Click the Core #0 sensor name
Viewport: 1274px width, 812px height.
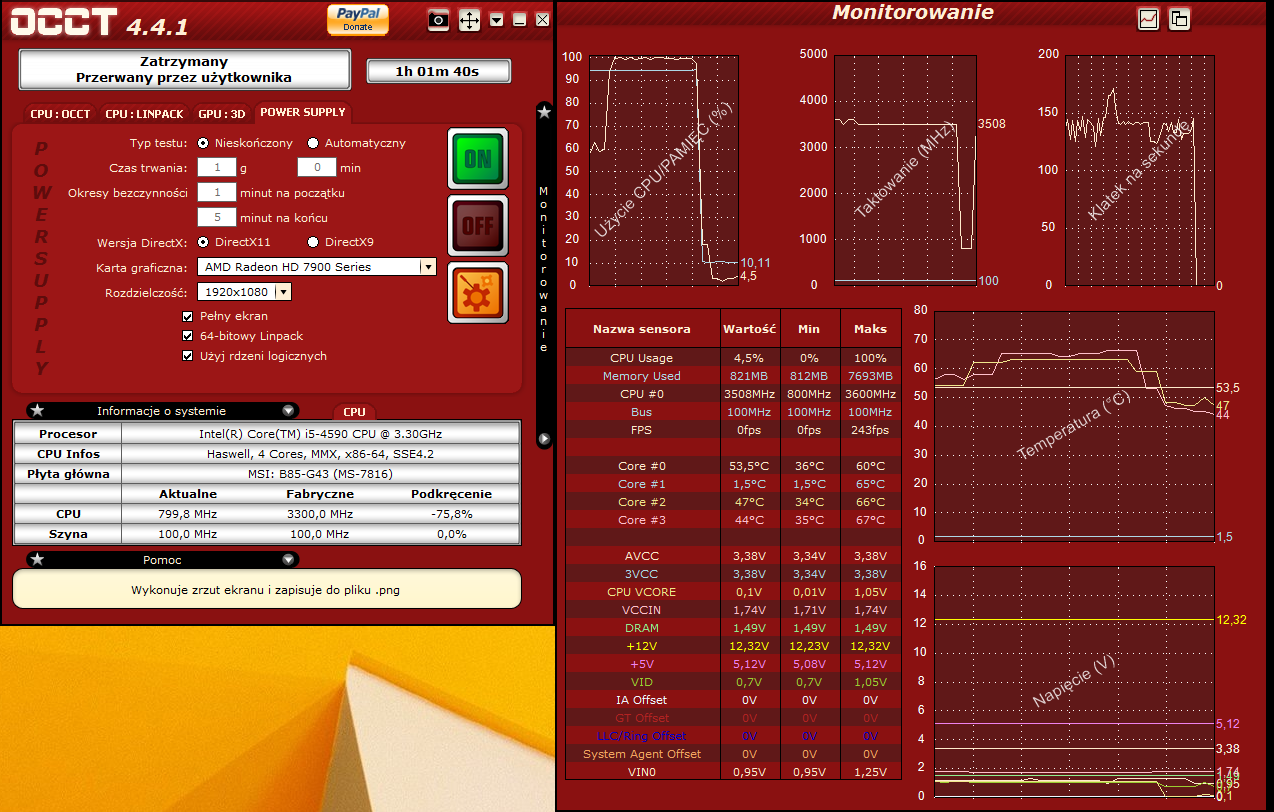(x=642, y=466)
